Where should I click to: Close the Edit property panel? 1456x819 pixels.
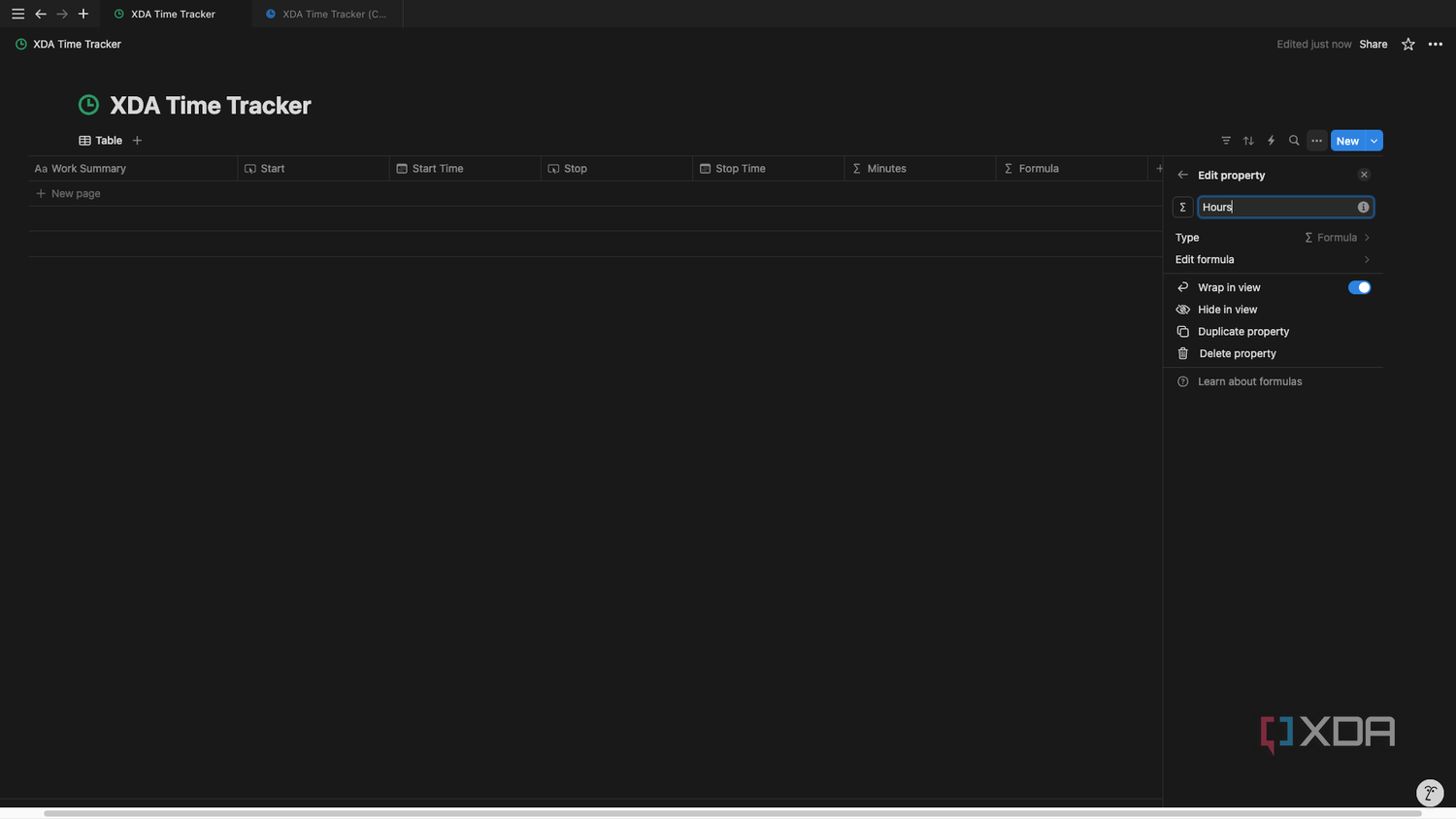[1364, 175]
